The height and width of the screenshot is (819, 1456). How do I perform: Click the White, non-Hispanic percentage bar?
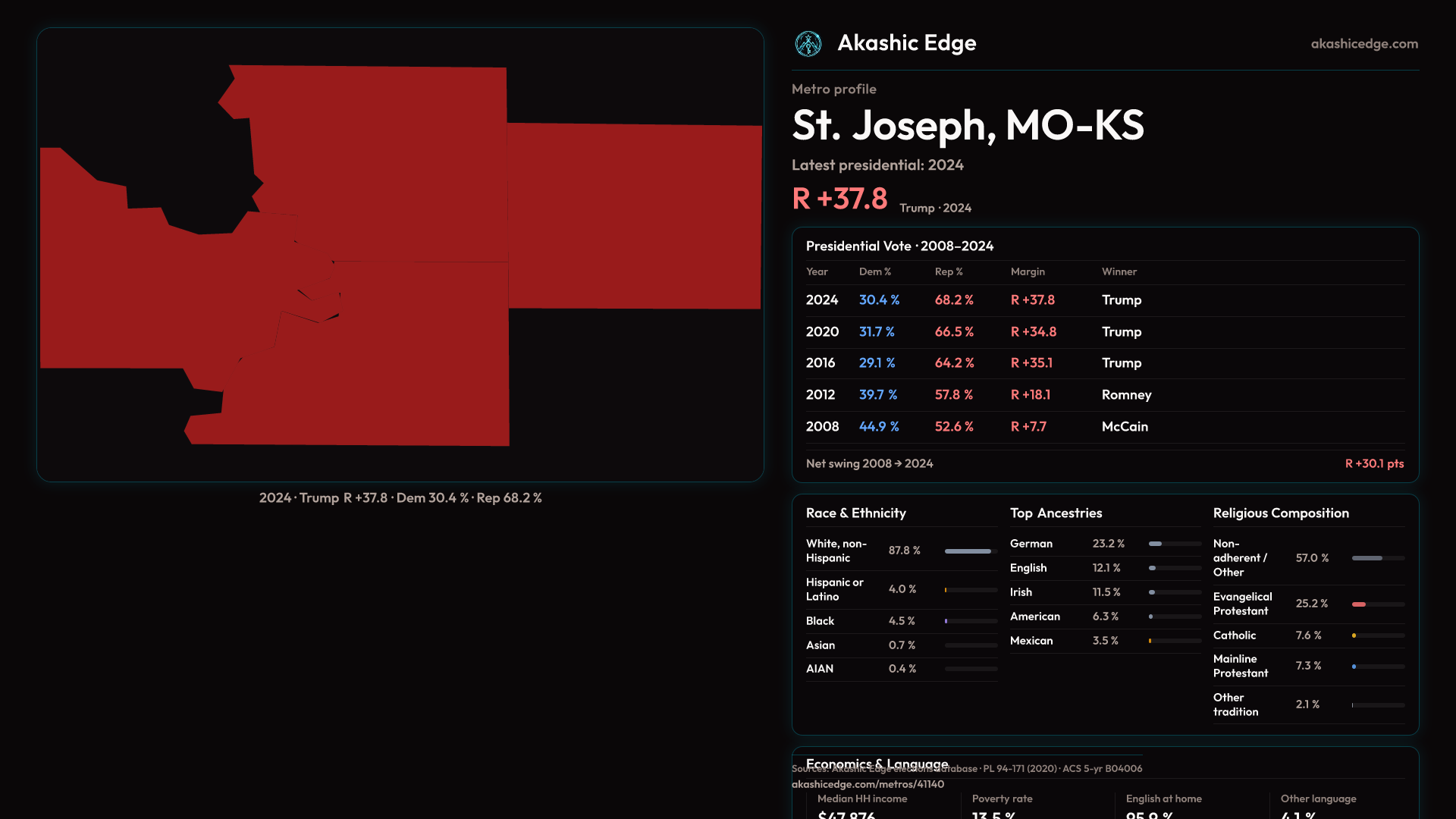970,551
